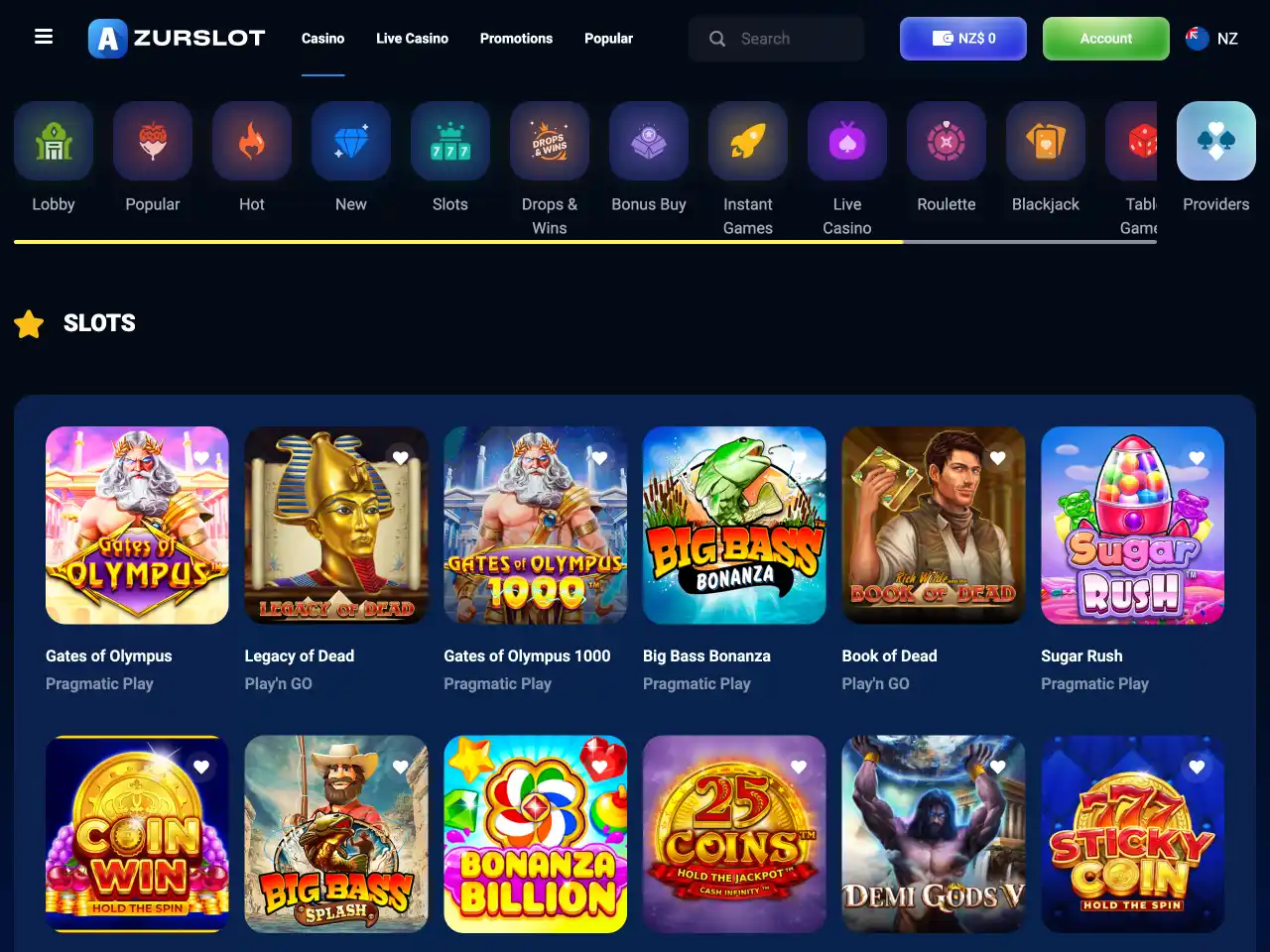Image resolution: width=1270 pixels, height=952 pixels.
Task: Select the Lobby category icon
Action: pos(54,141)
